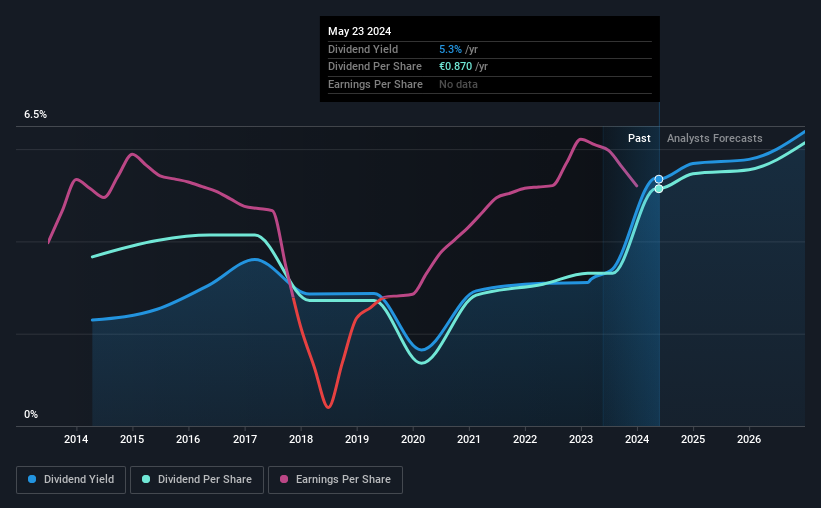Viewport: 821px width, 508px height.
Task: Toggle the Earnings Per Share legend button
Action: [335, 480]
